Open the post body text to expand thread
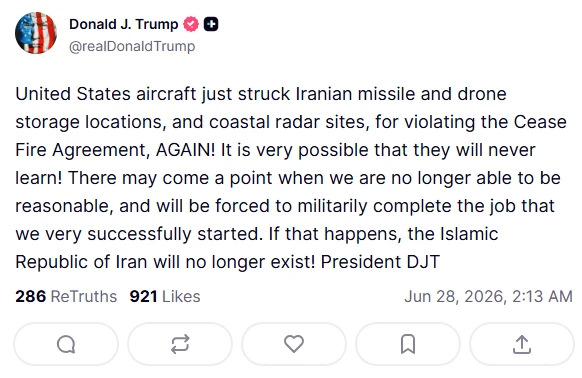The width and height of the screenshot is (582, 378). coord(291,178)
